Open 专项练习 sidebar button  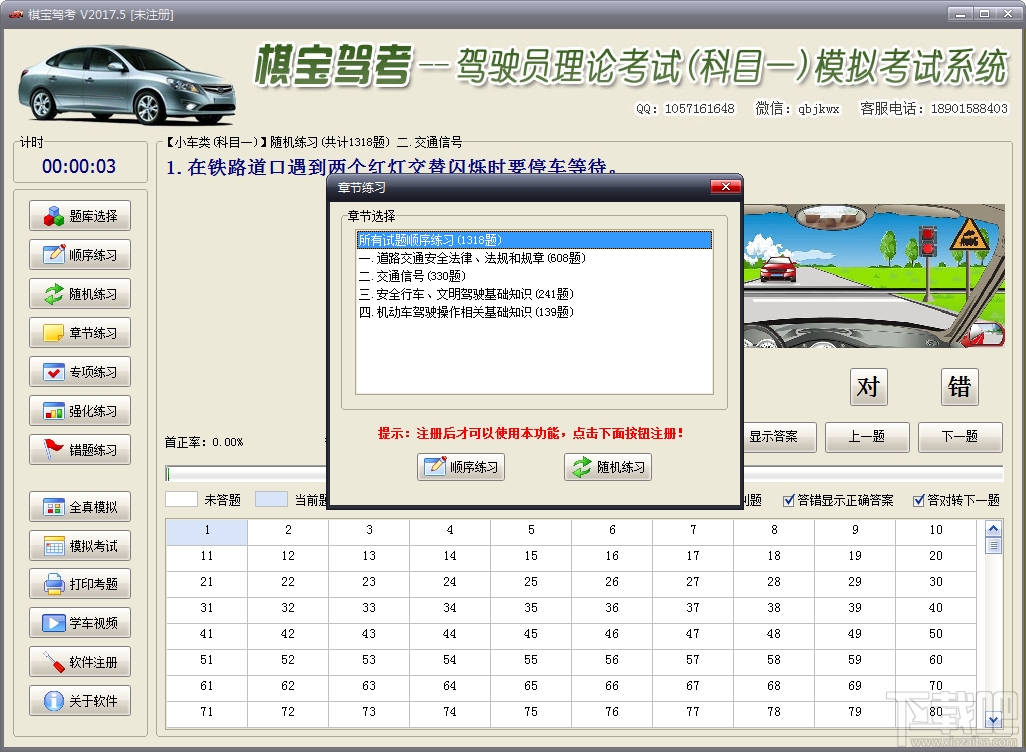tap(80, 372)
